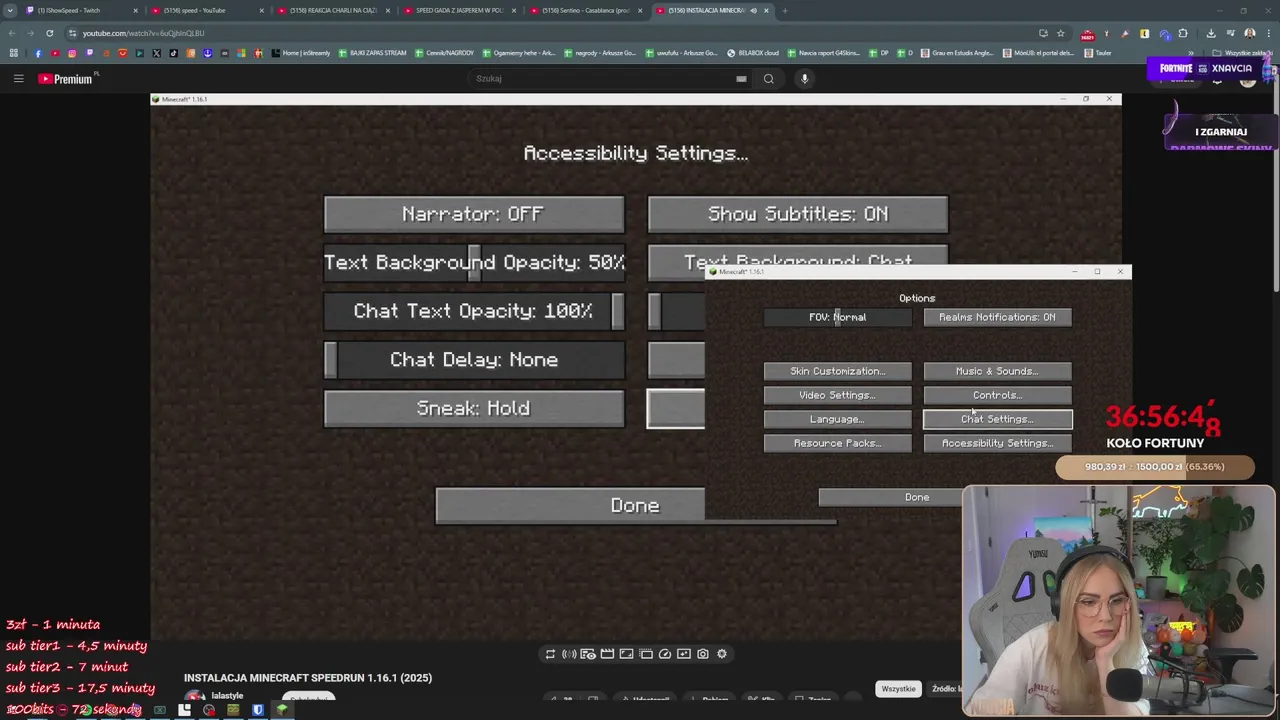Open the BAJKI ZAPAS STREAM bookmark
Screen dimensions: 1280x720
click(373, 53)
